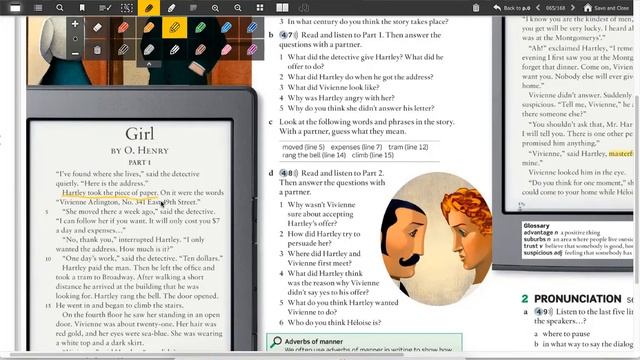
Task: Choose the striped purple highlighter pen
Action: (252, 50)
